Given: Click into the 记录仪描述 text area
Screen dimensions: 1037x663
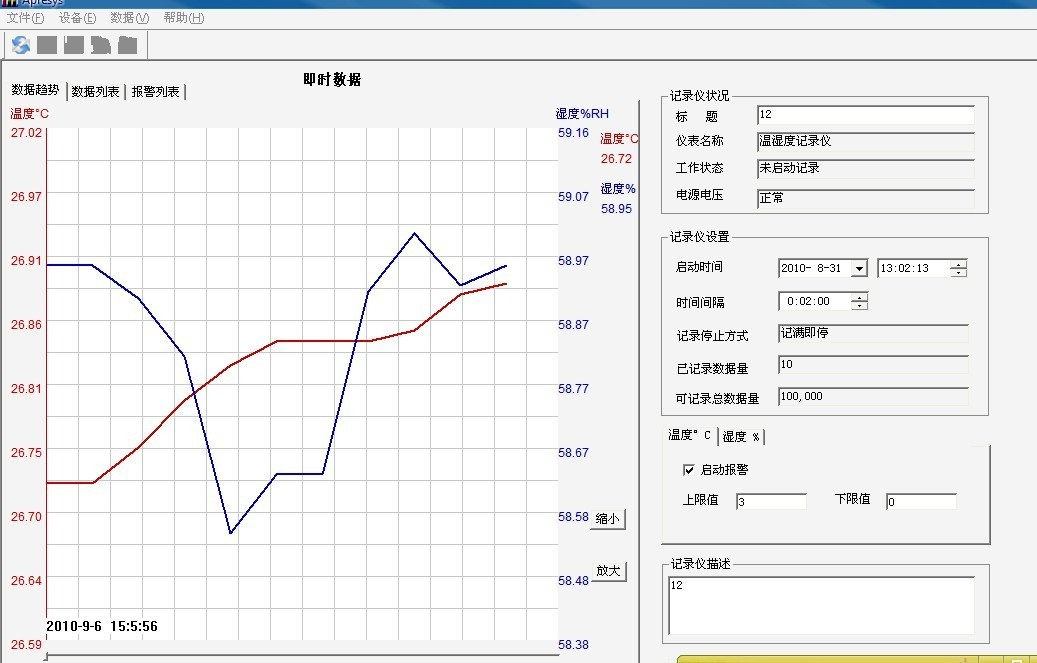Looking at the screenshot, I should point(821,605).
